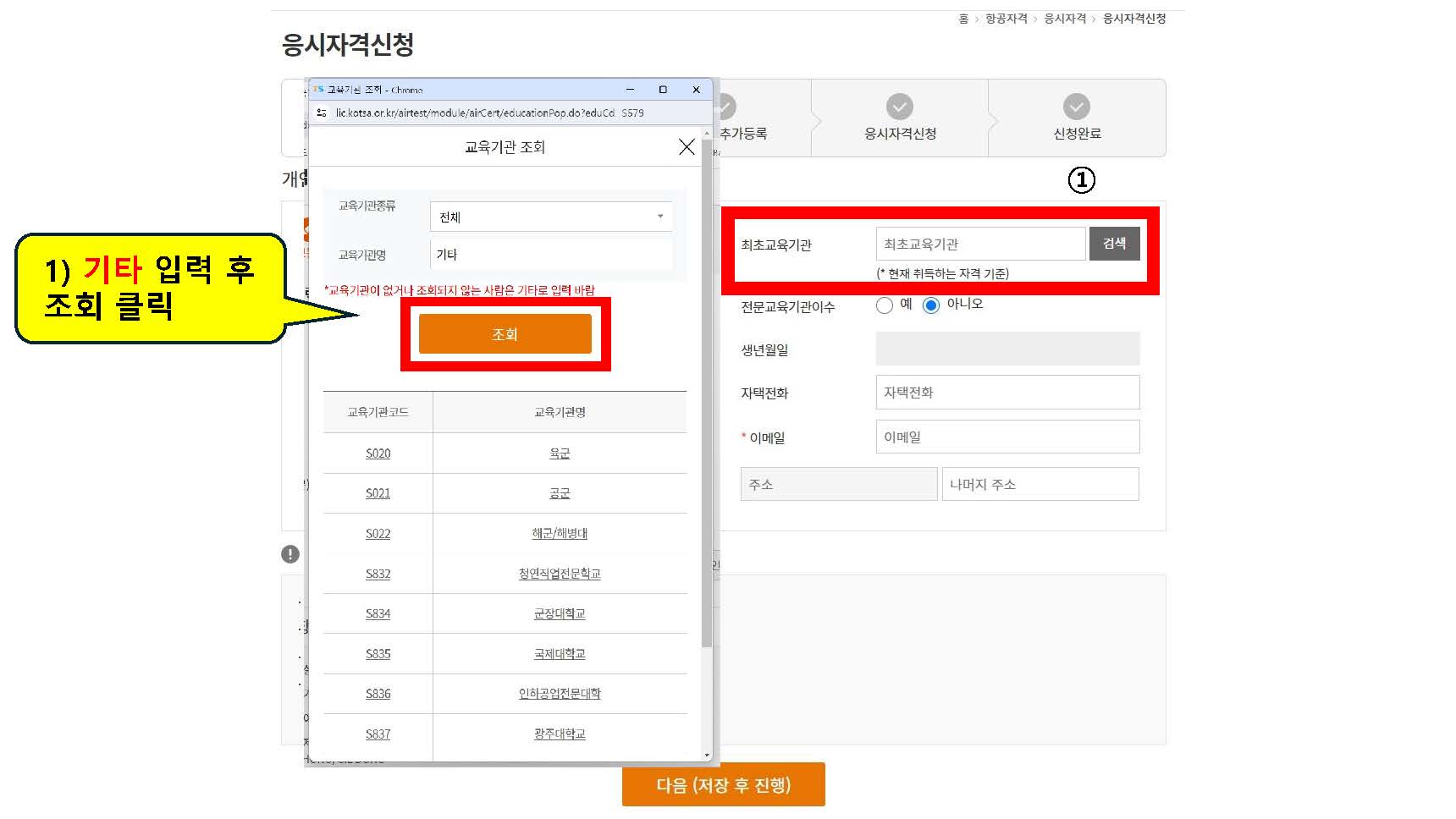This screenshot has height=819, width=1456.
Task: Minimize the popup Chrome window
Action: pyautogui.click(x=630, y=90)
